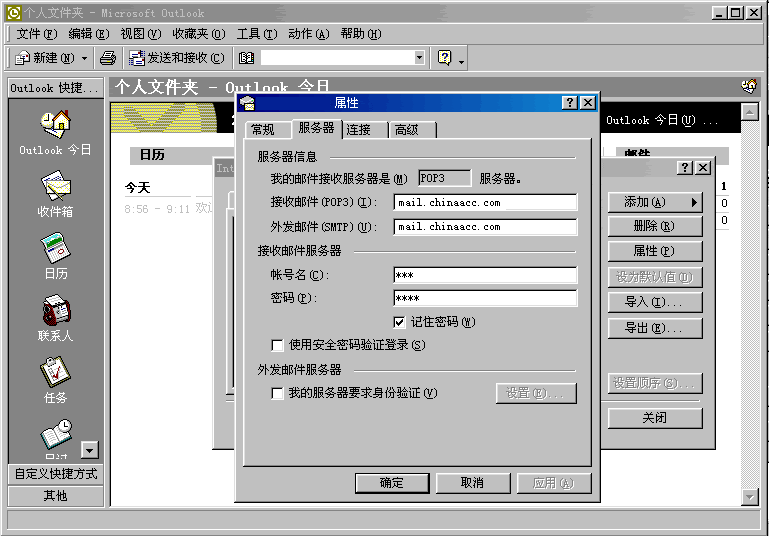This screenshot has height=536, width=769.
Task: Click the 密码 password field
Action: click(x=486, y=298)
